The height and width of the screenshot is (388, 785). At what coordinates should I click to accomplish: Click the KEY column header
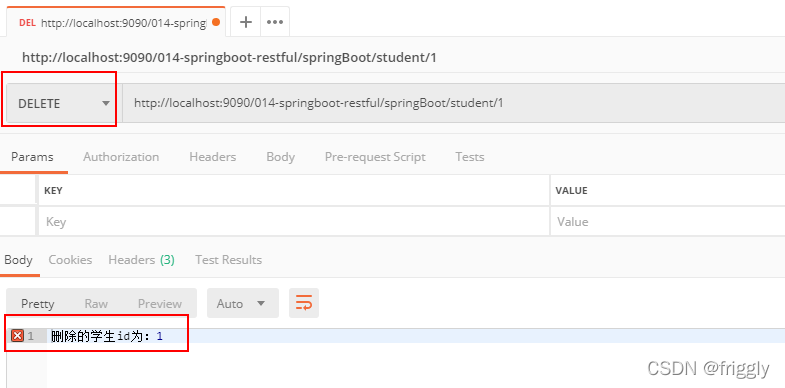pos(54,191)
